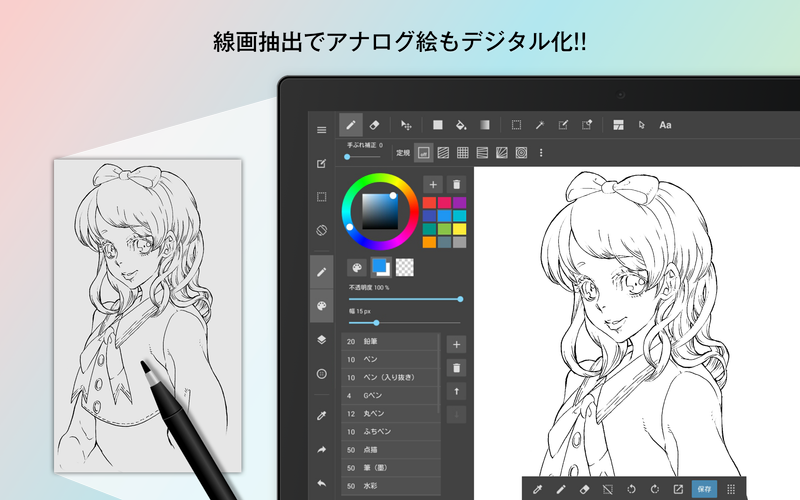Choose the move tool

pos(406,125)
